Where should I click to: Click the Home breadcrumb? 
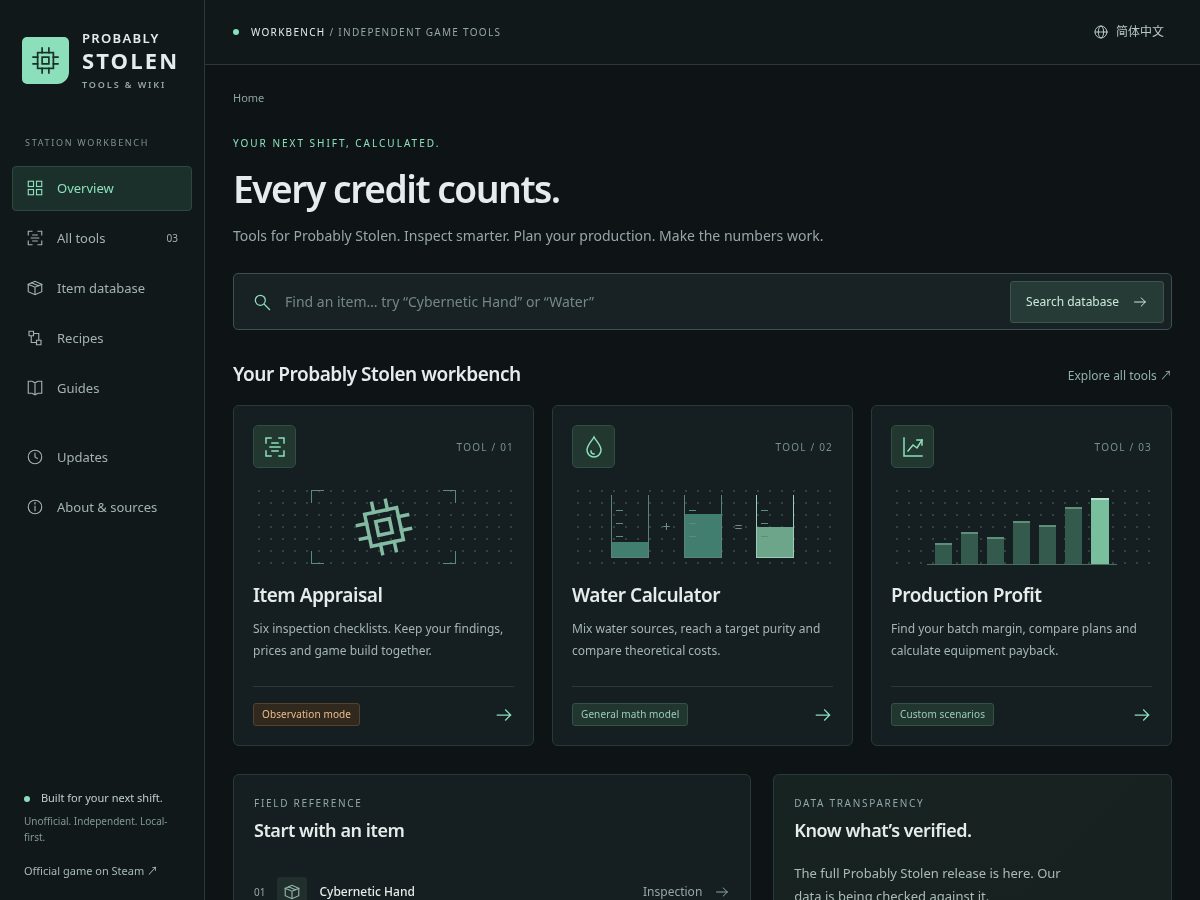point(248,98)
